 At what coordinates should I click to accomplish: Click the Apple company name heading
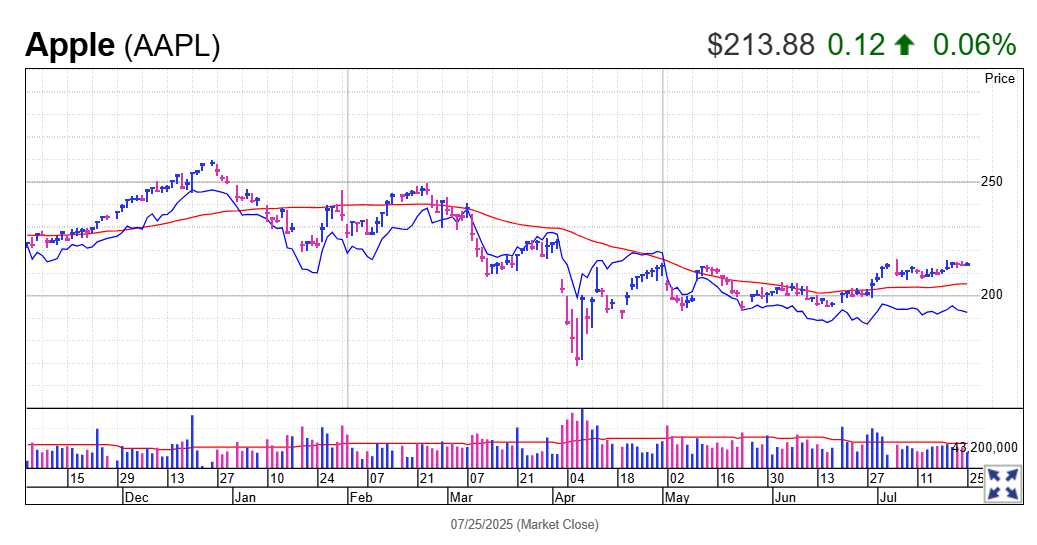(x=69, y=45)
